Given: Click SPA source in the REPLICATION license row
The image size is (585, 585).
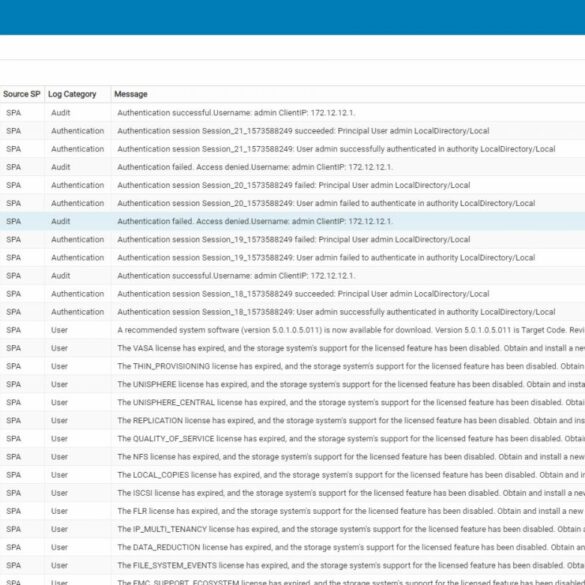Looking at the screenshot, I should (13, 420).
